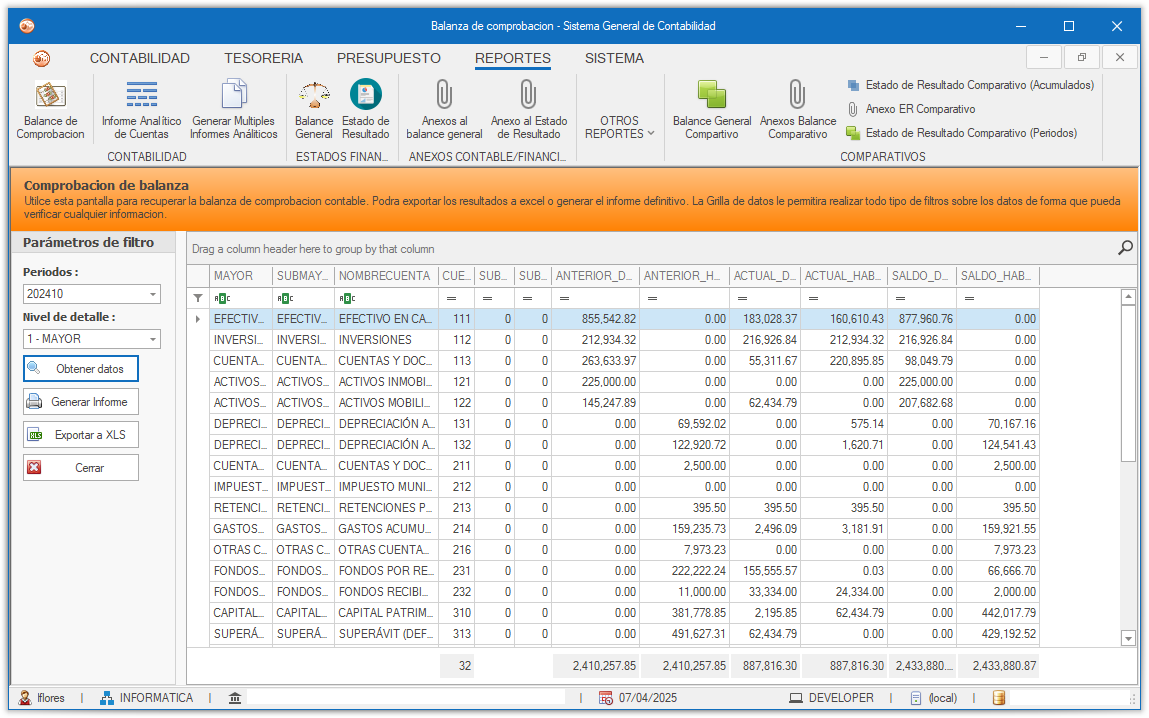Select the cell with value 222,222.24

click(684, 571)
